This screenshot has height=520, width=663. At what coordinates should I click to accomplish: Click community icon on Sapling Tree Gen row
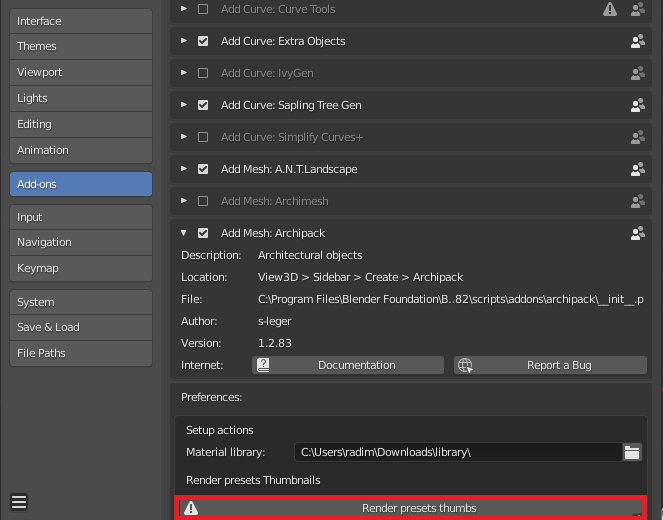tap(637, 106)
